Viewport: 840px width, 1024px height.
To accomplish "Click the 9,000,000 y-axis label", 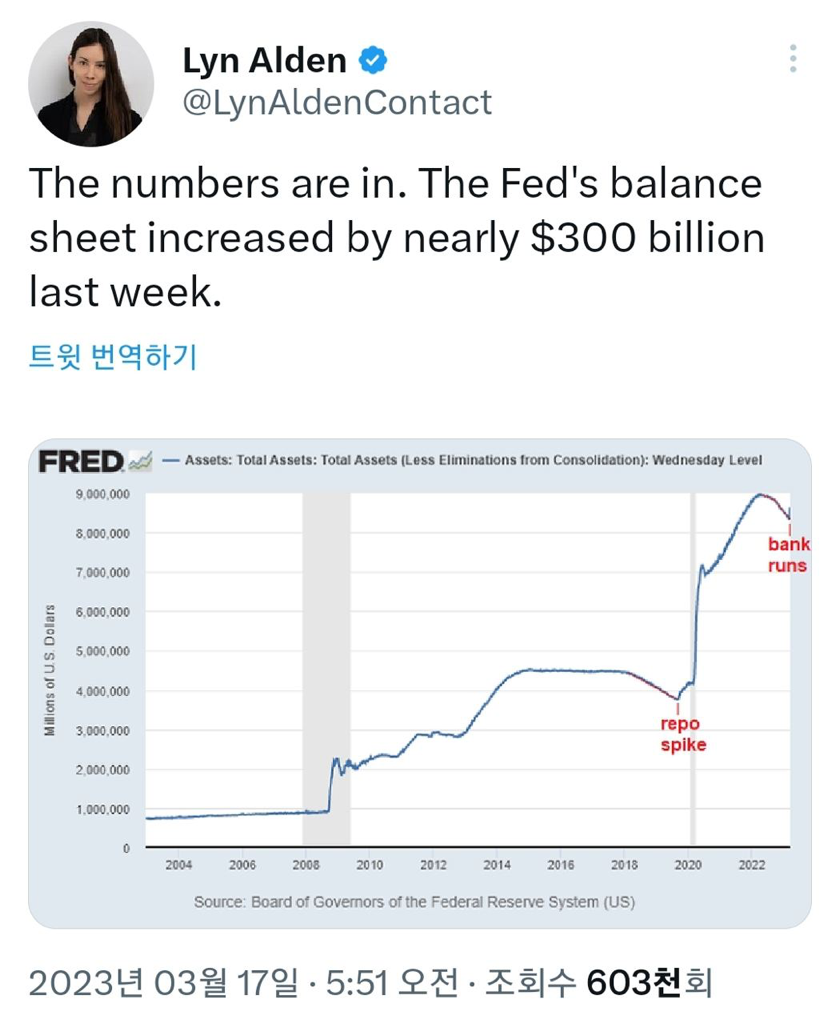I will 103,494.
